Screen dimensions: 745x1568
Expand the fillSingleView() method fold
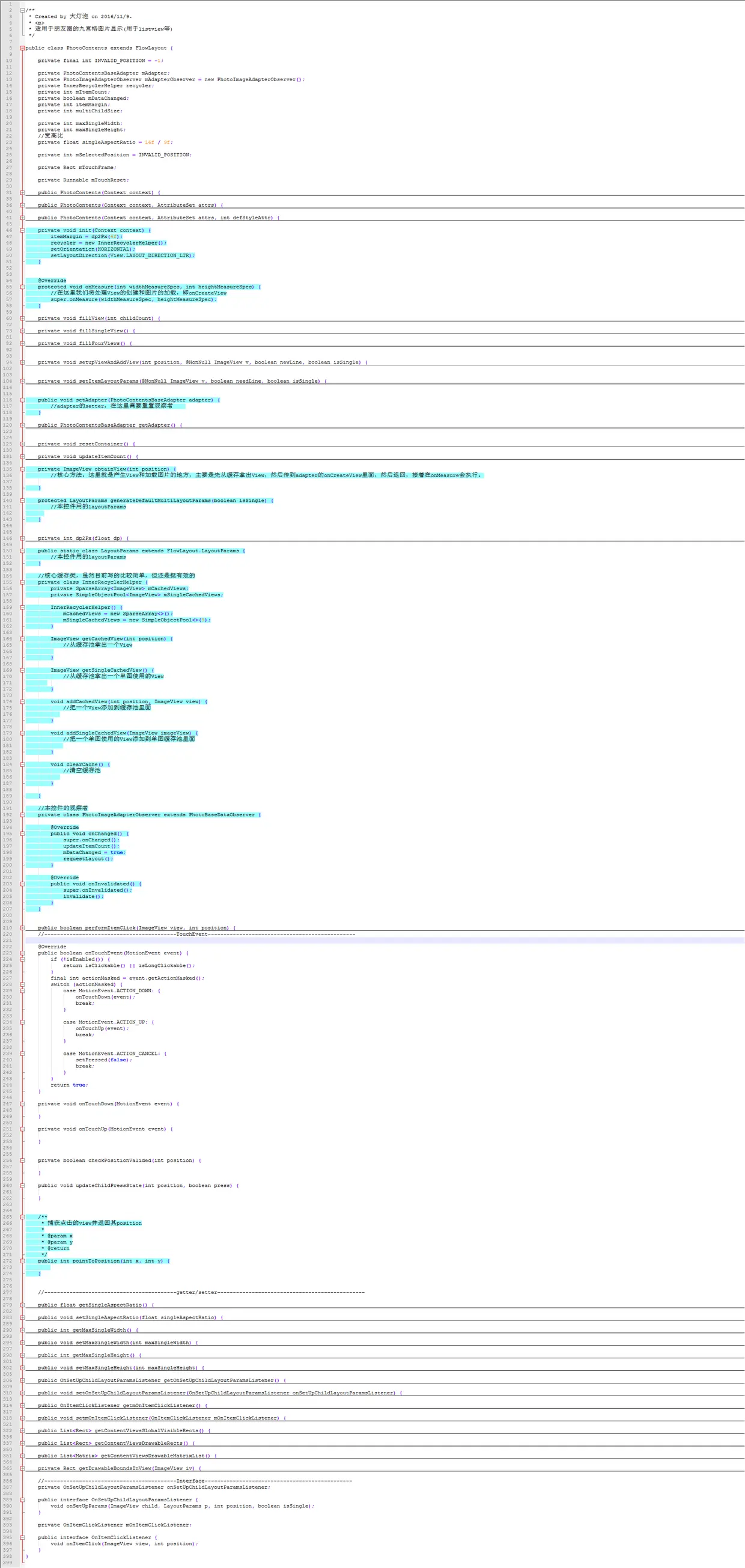(22, 331)
